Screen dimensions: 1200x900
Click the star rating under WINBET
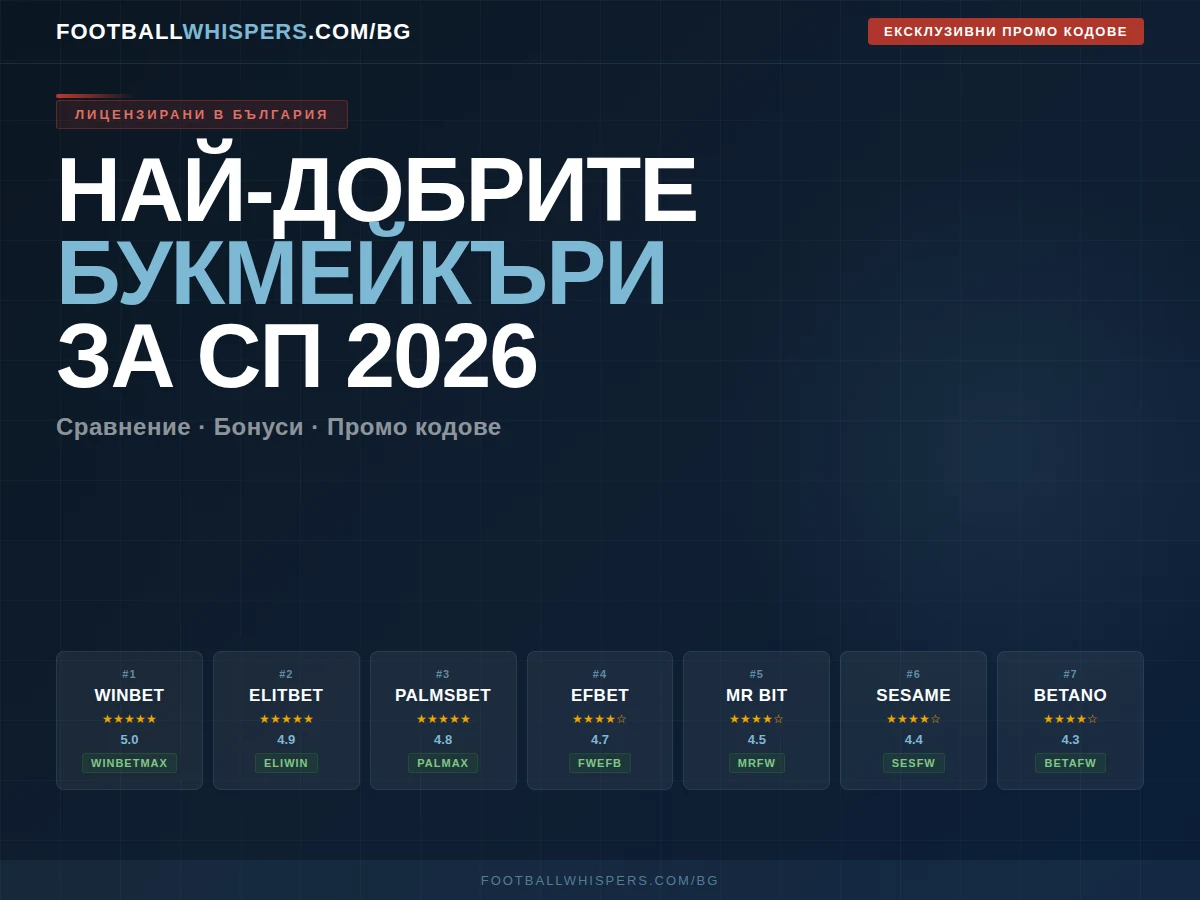tap(129, 719)
